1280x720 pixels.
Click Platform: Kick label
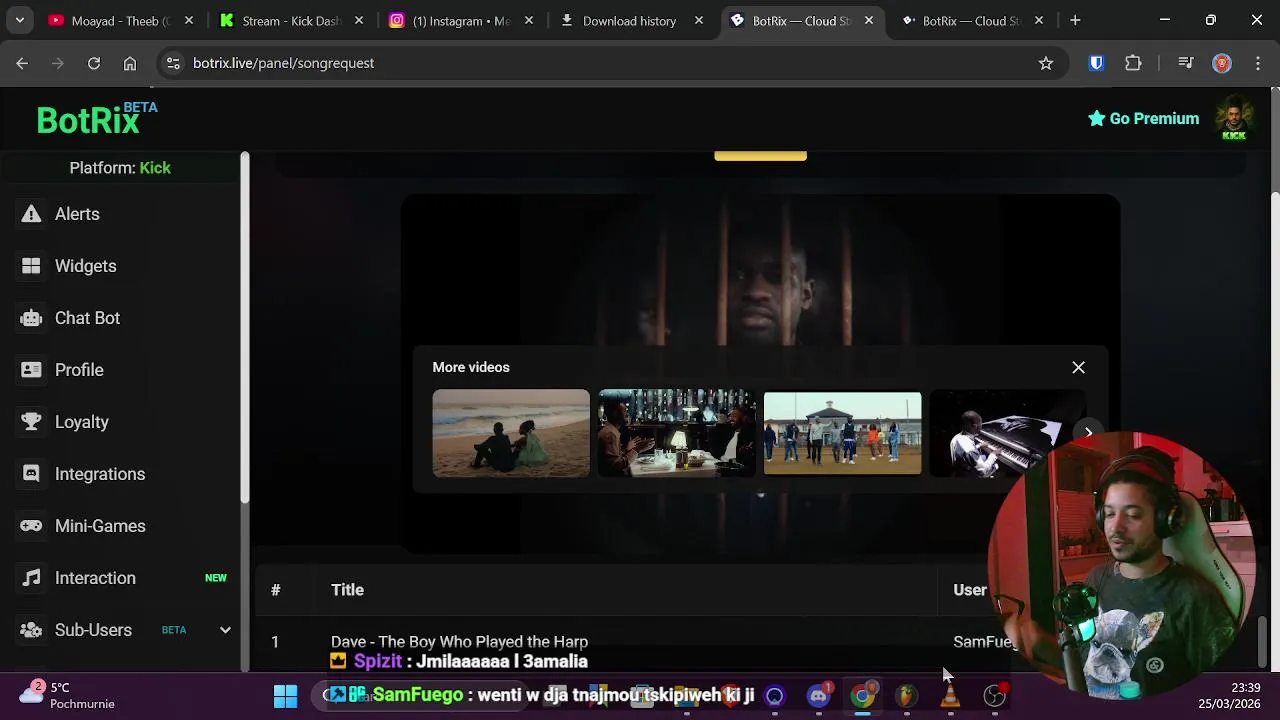pos(120,168)
